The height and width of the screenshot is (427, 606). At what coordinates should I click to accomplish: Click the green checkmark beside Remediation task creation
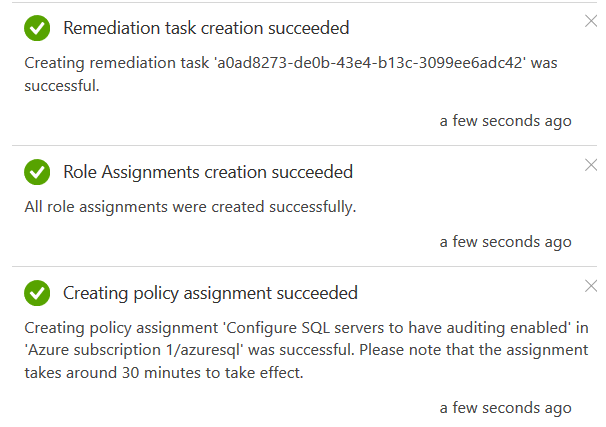[37, 29]
